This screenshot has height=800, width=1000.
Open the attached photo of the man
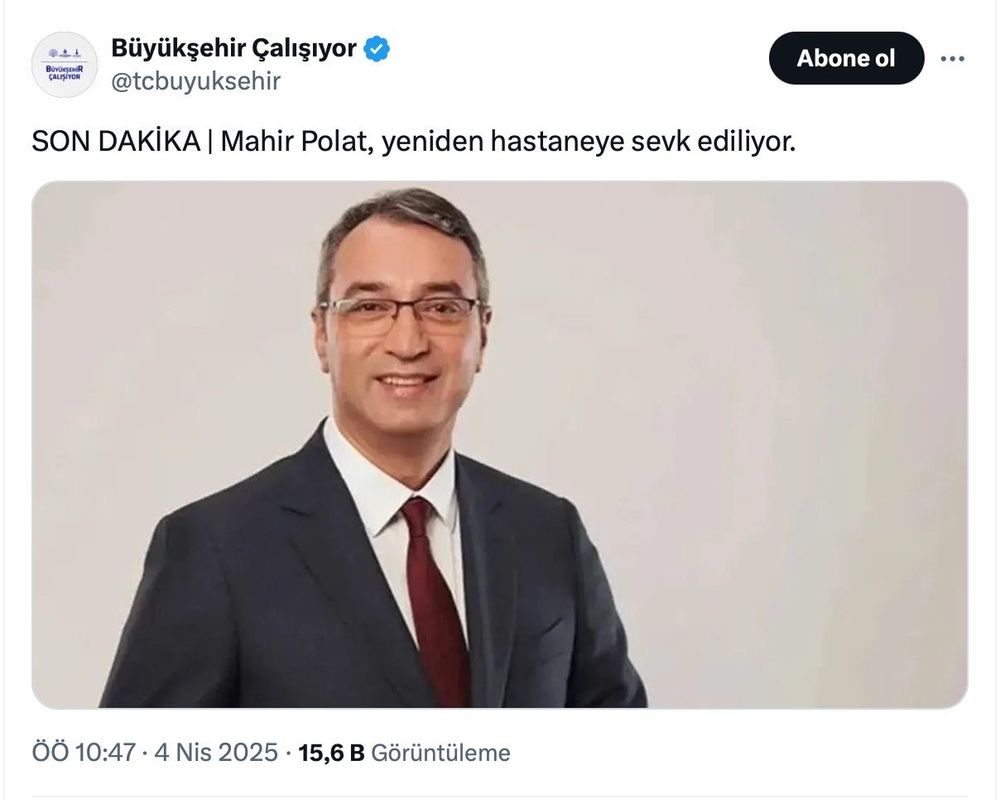[x=499, y=445]
